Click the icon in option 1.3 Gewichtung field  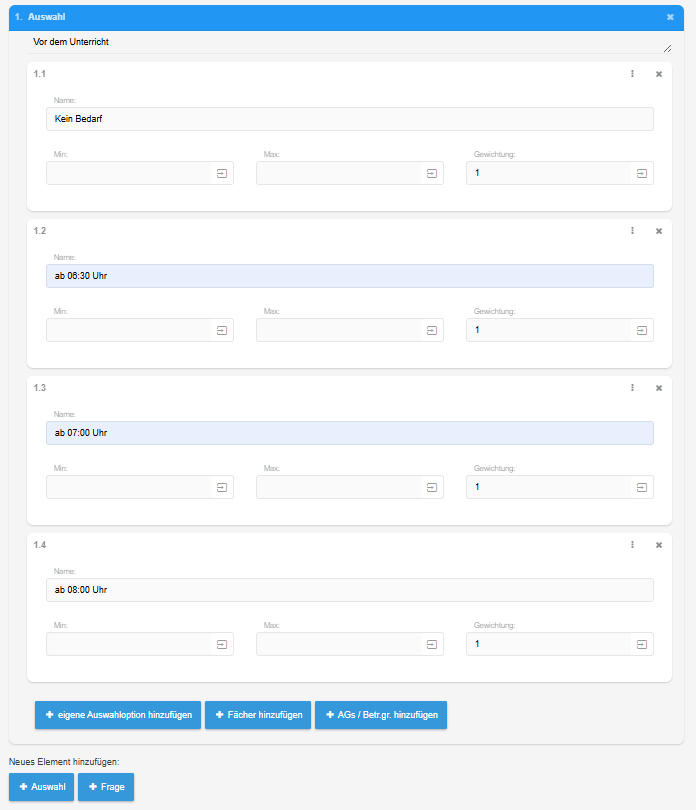tap(642, 487)
